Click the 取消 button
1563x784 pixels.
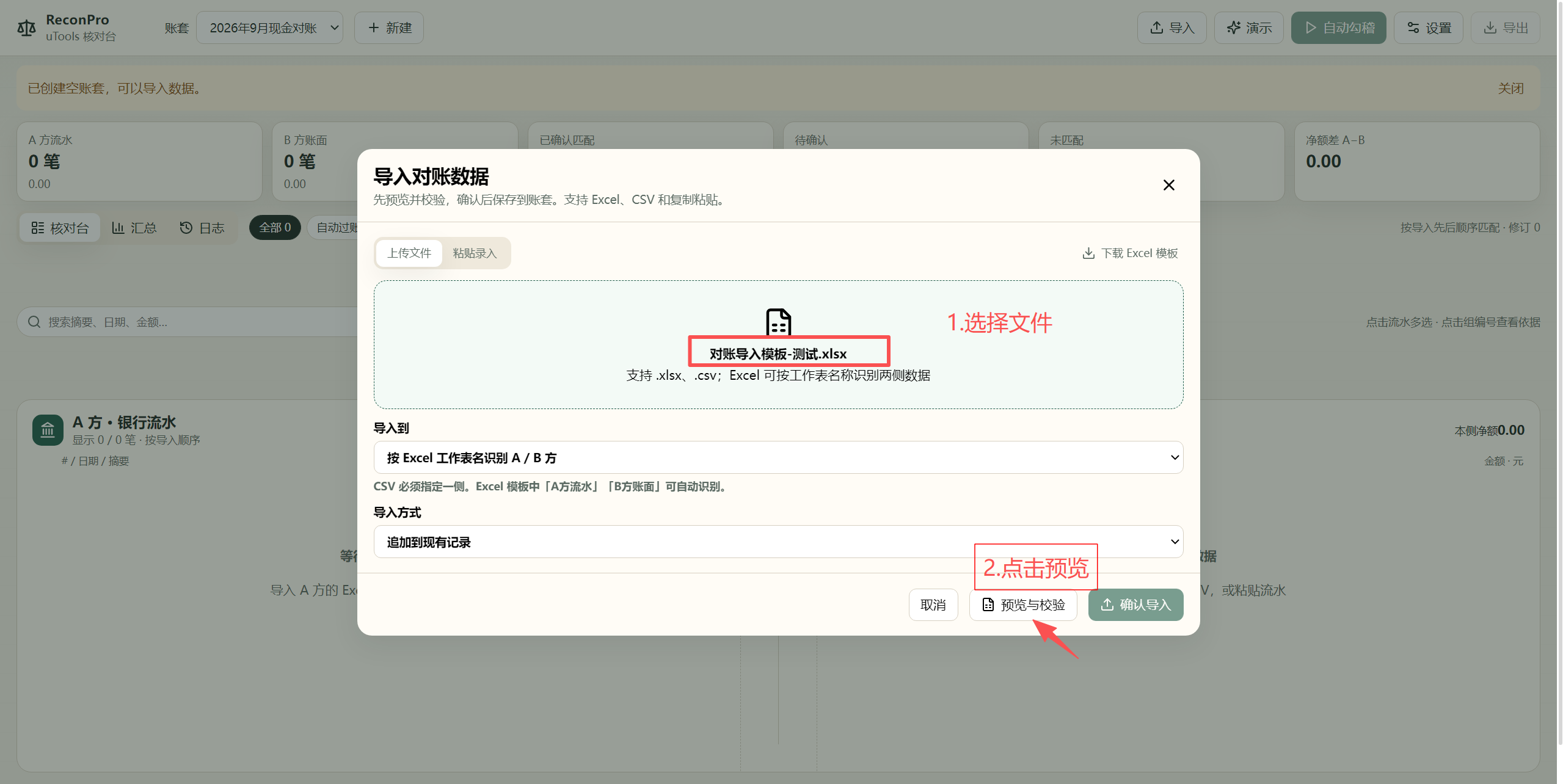[x=933, y=604]
